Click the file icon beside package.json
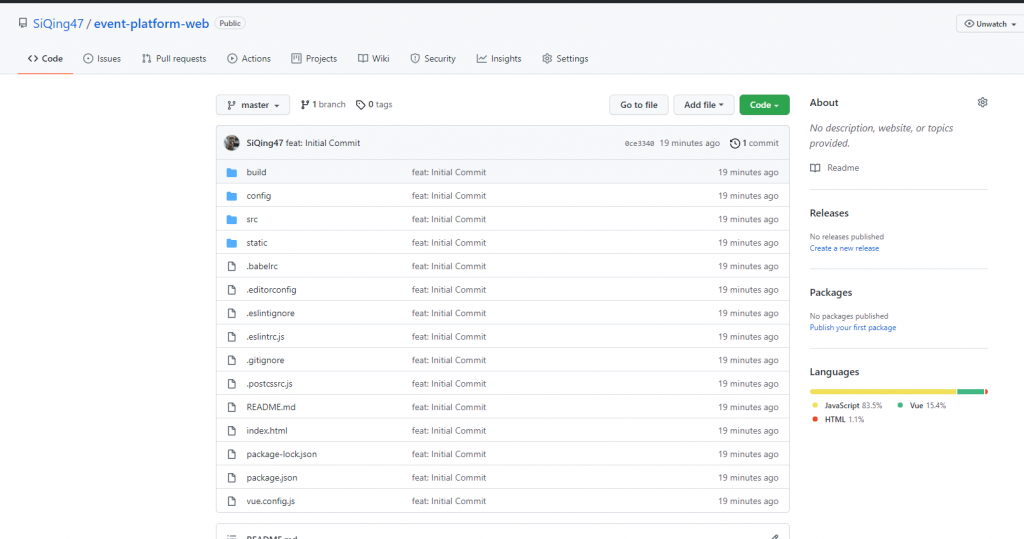 click(232, 478)
